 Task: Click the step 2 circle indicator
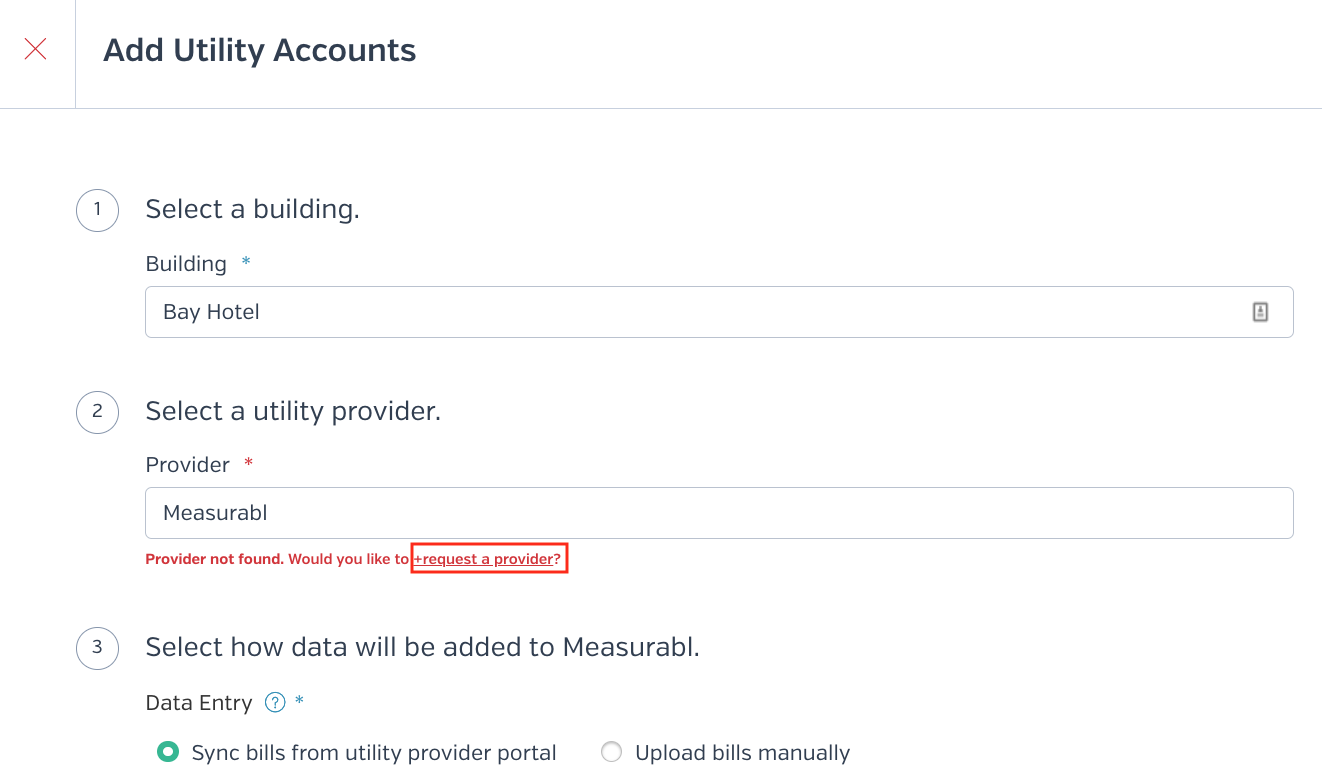click(97, 412)
